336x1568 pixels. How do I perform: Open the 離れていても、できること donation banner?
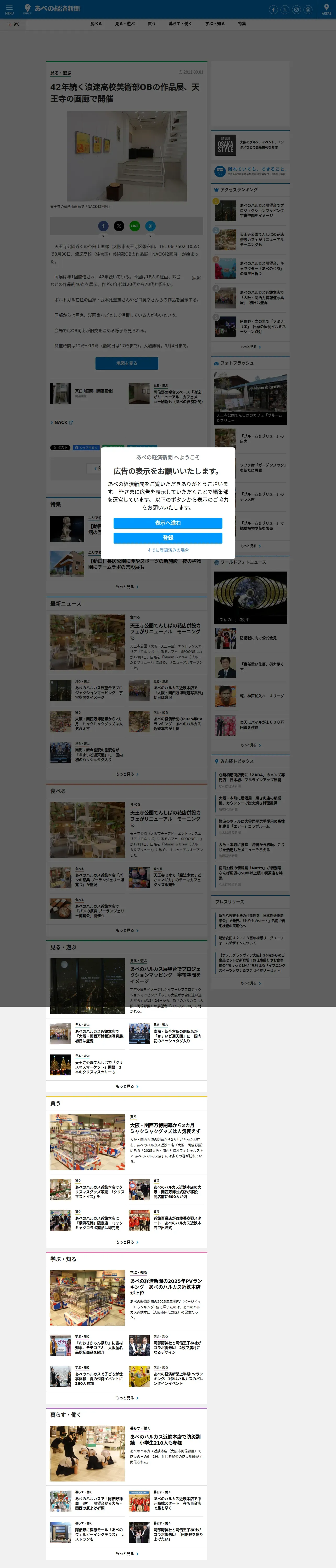[251, 172]
